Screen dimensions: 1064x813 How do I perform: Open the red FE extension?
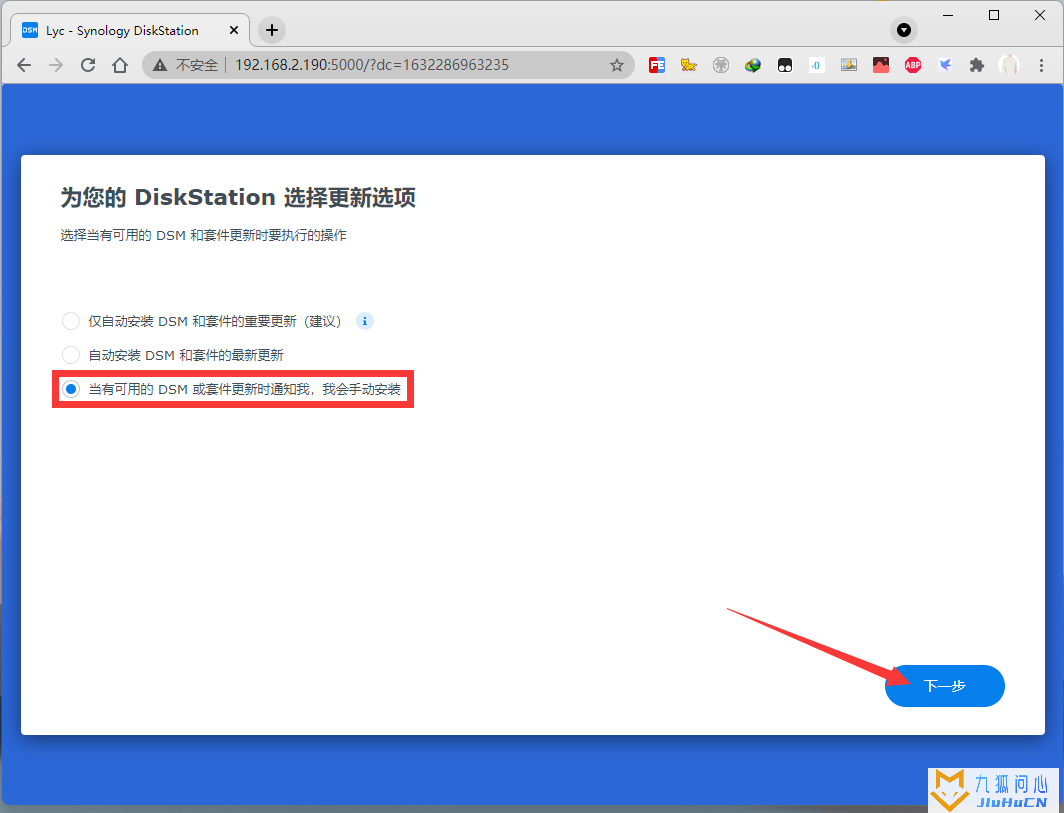[656, 65]
